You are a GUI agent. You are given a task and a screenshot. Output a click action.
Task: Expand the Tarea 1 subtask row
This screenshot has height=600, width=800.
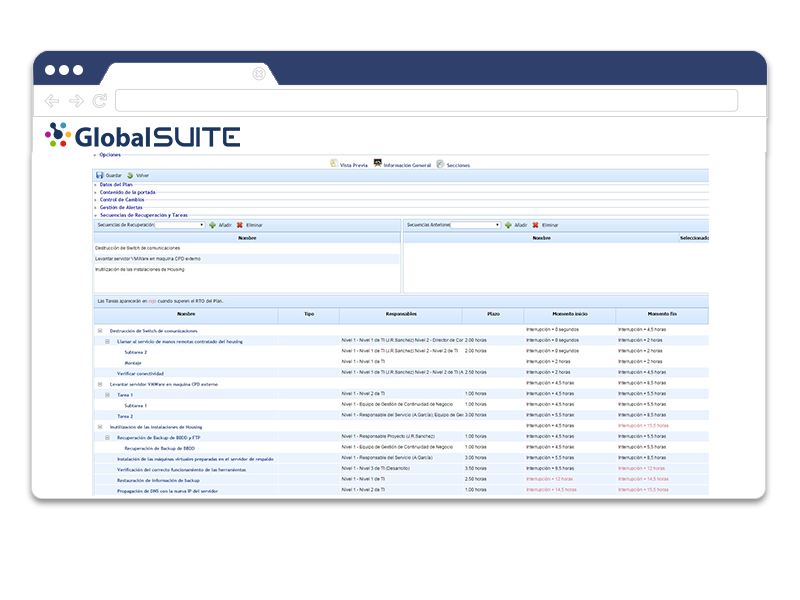click(107, 393)
